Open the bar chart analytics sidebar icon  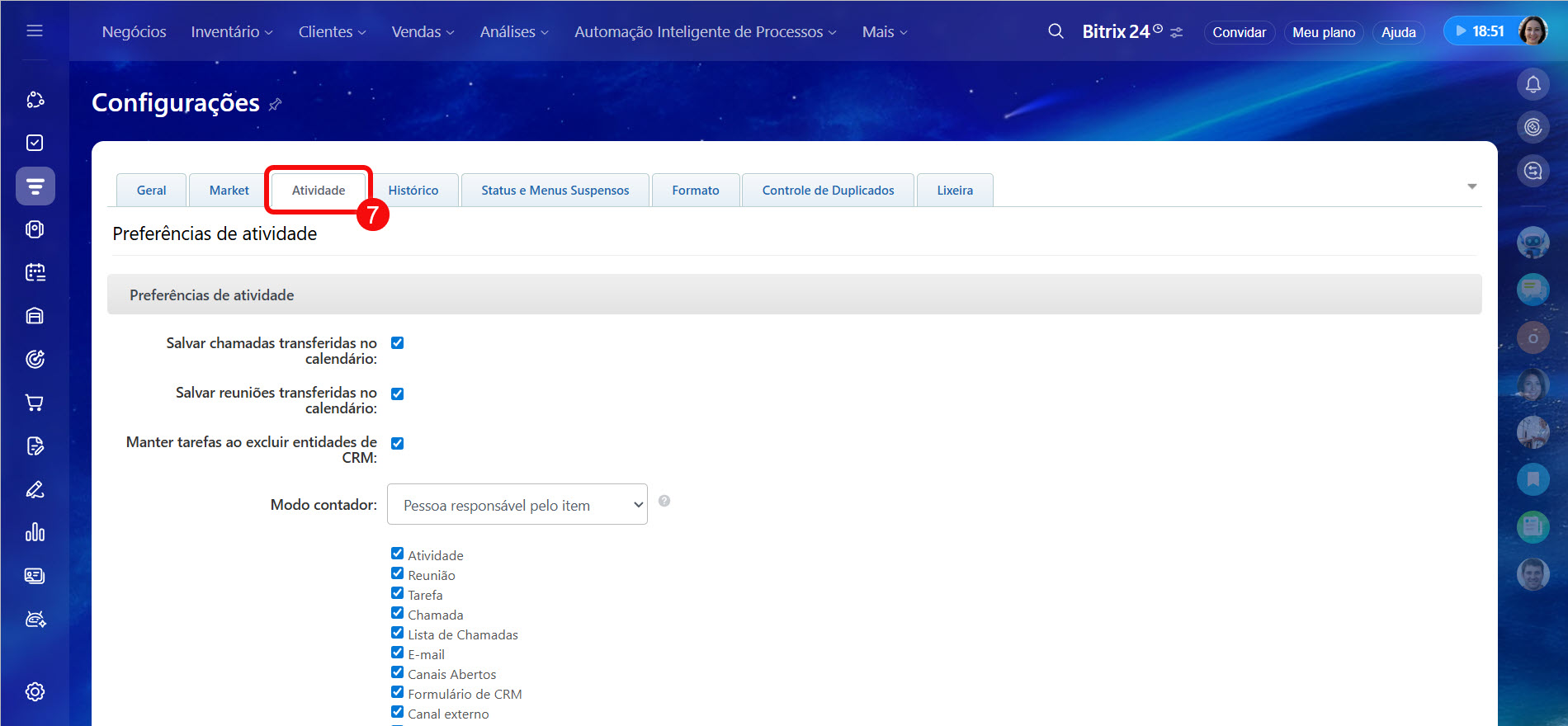pyautogui.click(x=35, y=532)
